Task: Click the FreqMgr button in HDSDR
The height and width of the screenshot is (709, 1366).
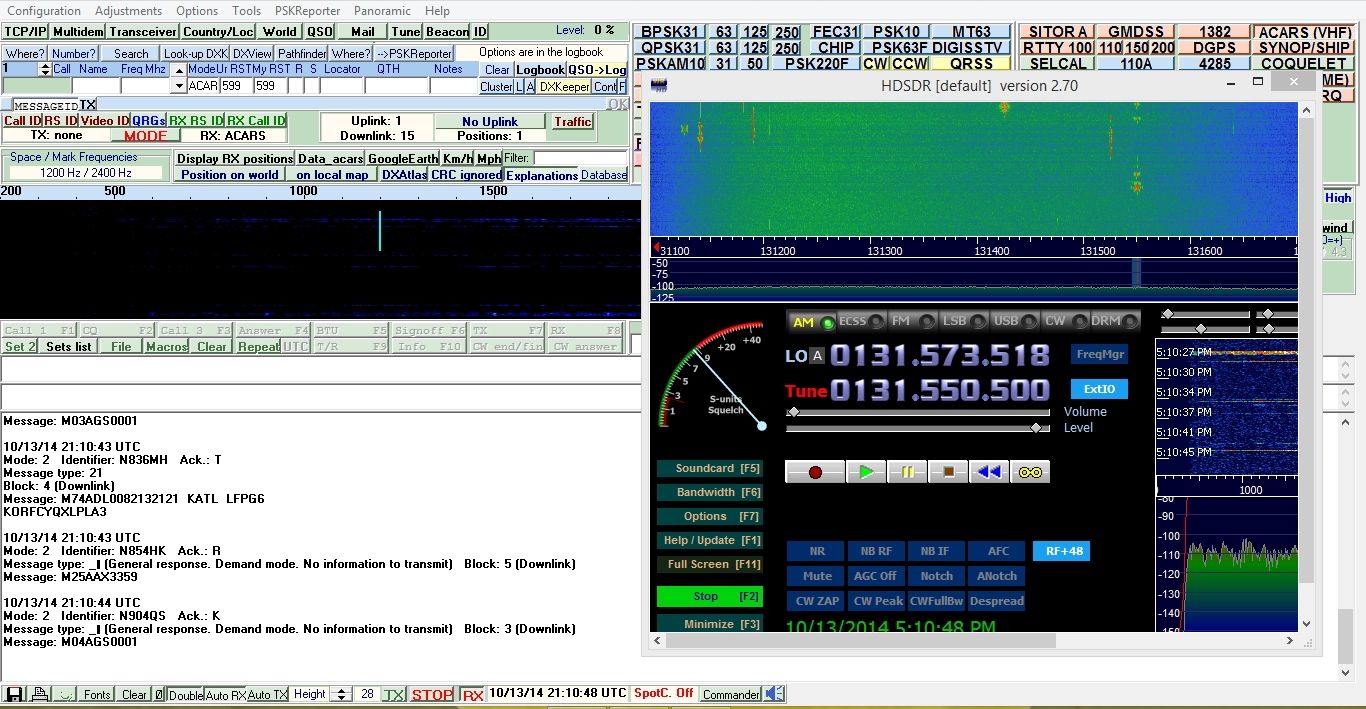Action: (x=1099, y=354)
